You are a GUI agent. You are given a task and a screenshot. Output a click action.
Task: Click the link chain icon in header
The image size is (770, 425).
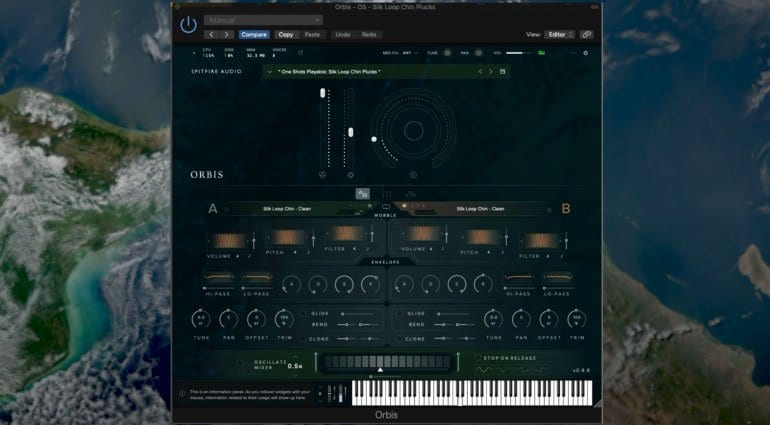tap(586, 34)
